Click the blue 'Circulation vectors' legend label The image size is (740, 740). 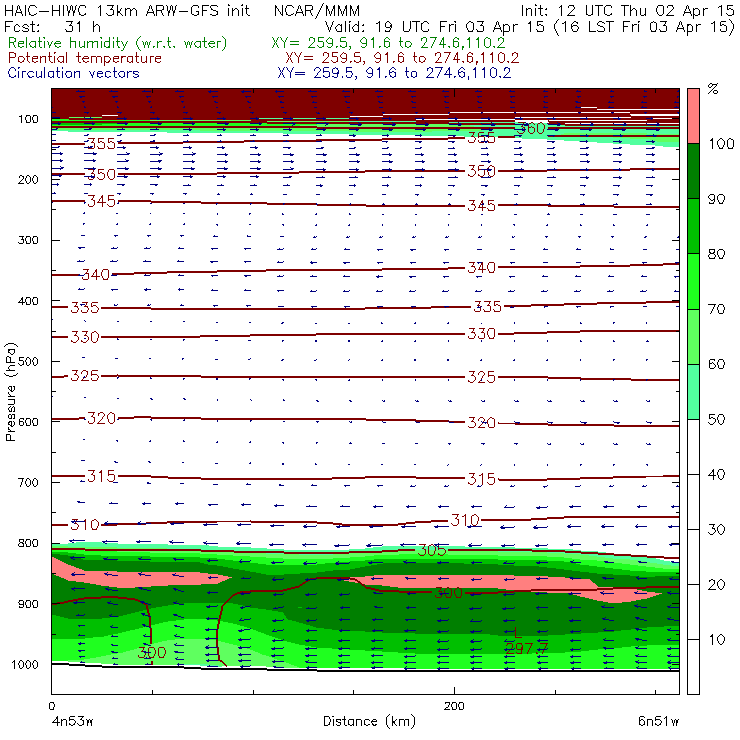[73, 73]
